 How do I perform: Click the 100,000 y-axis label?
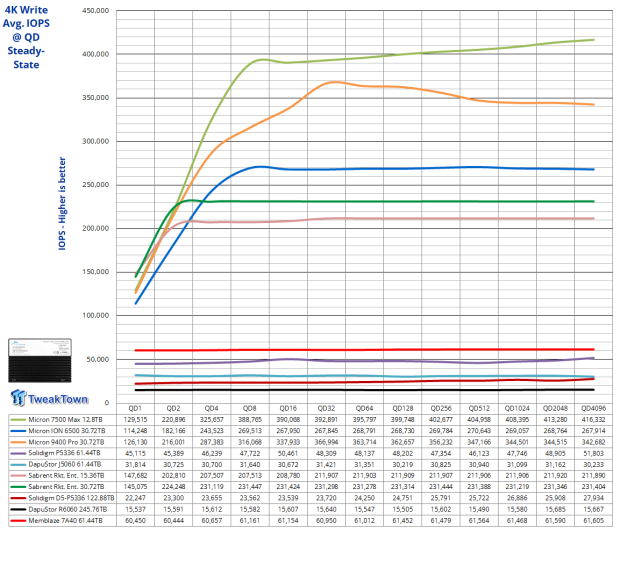coord(95,315)
